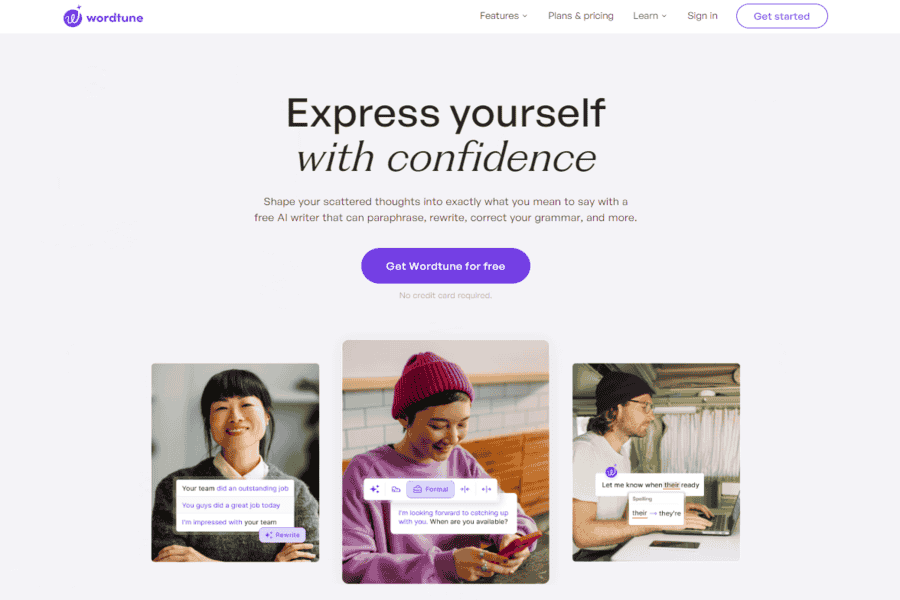Click the shorten text icon next to Formal
Viewport: 900px width, 600px height.
pos(465,489)
